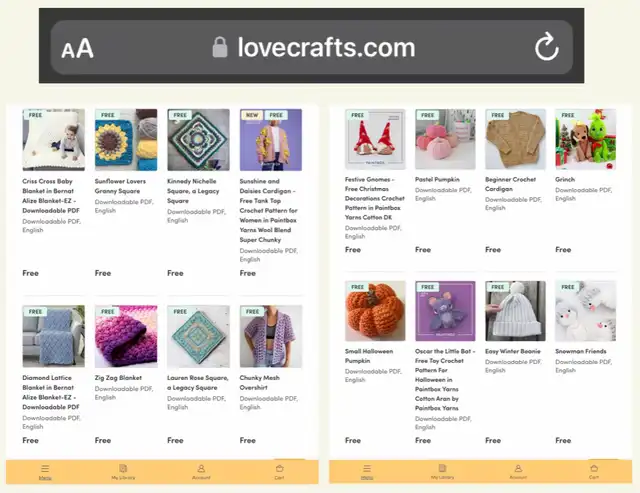Select the Zig Zag Blanket thumbnail
This screenshot has height=493, width=640.
coord(125,337)
